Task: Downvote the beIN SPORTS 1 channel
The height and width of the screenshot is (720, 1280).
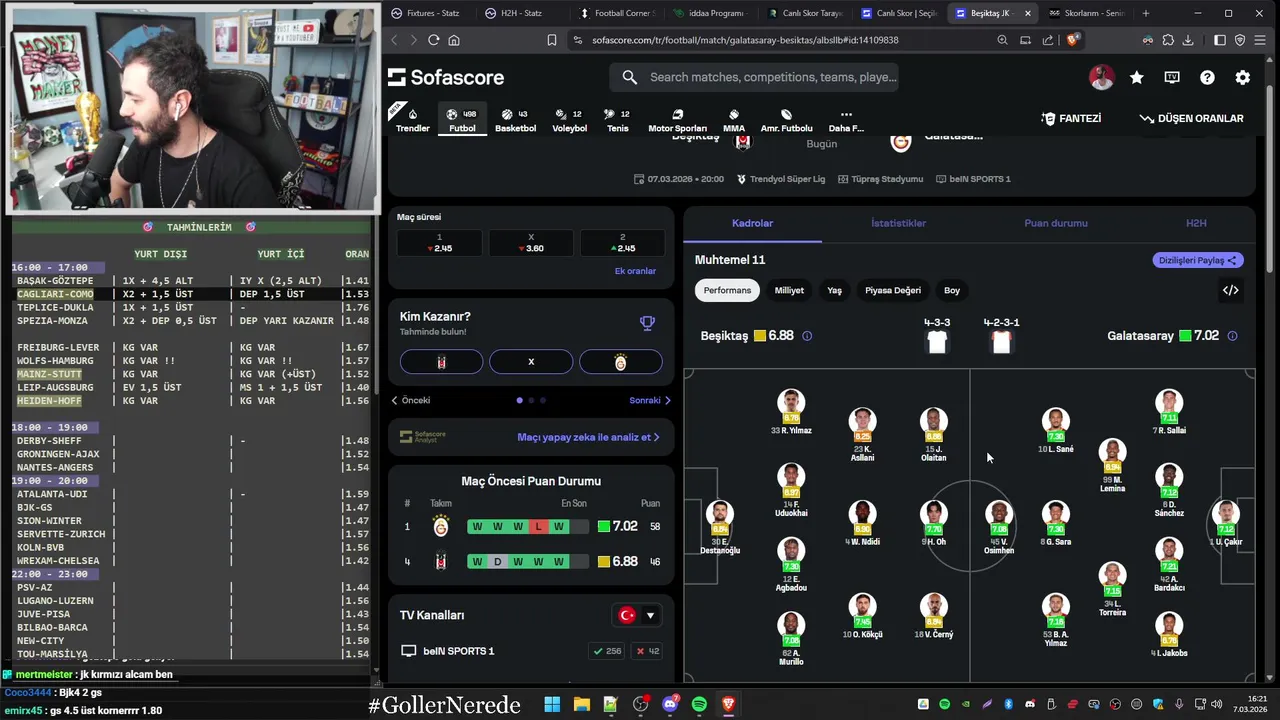Action: pos(648,651)
